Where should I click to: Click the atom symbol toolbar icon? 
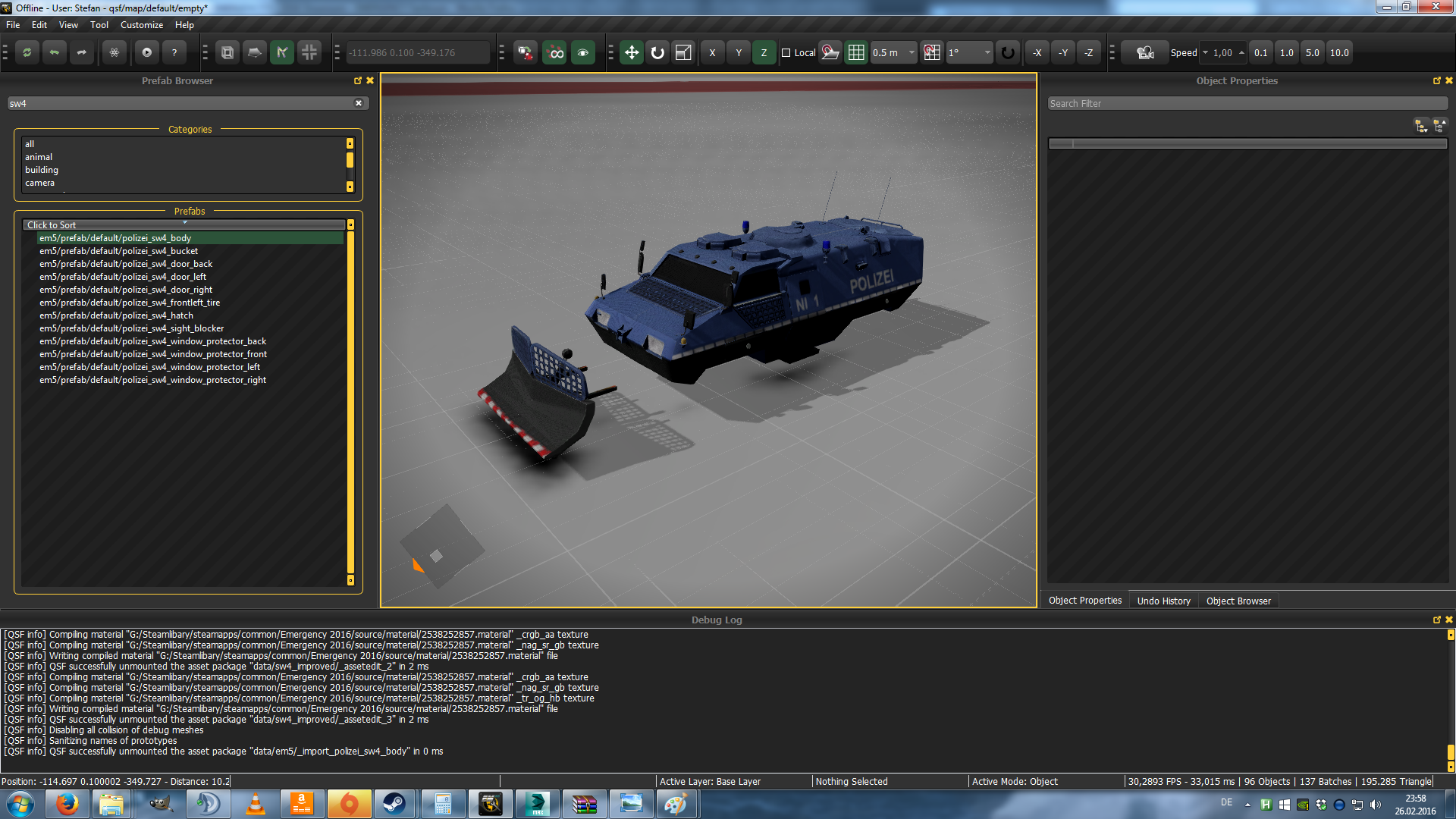[x=115, y=52]
